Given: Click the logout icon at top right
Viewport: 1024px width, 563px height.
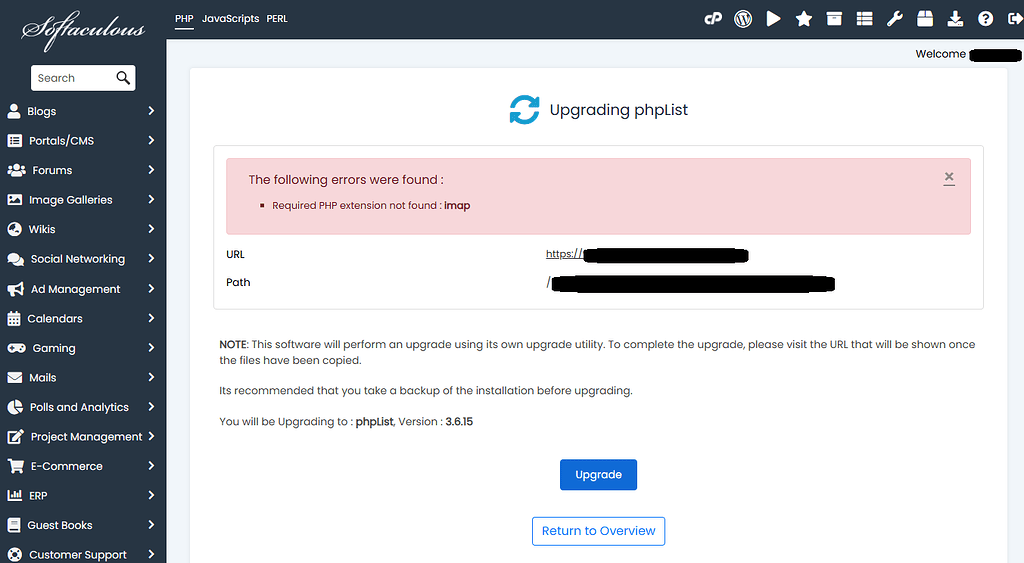Looking at the screenshot, I should 1015,19.
